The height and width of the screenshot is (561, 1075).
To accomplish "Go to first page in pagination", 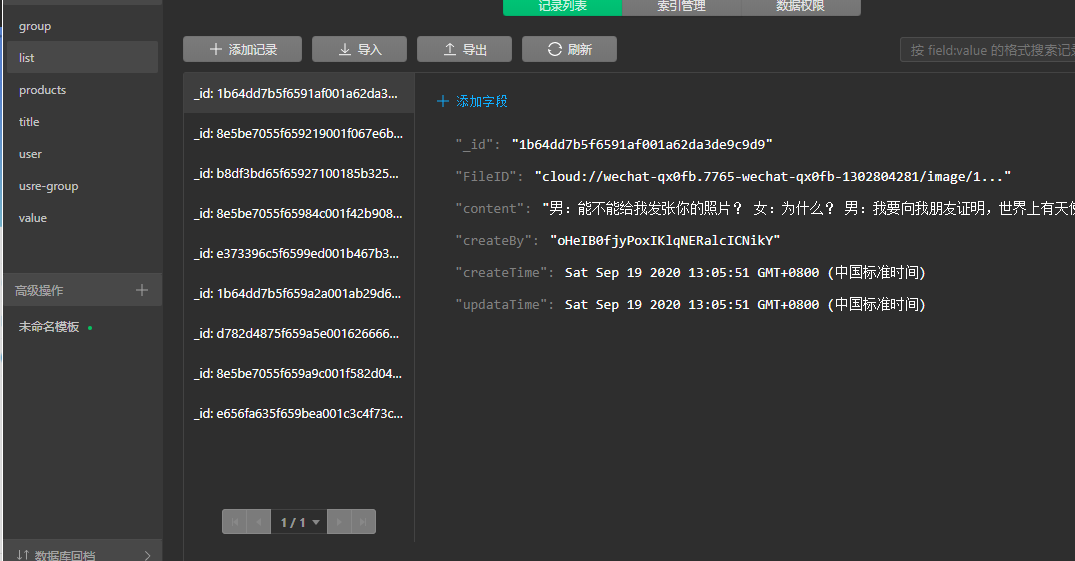I will coord(234,522).
